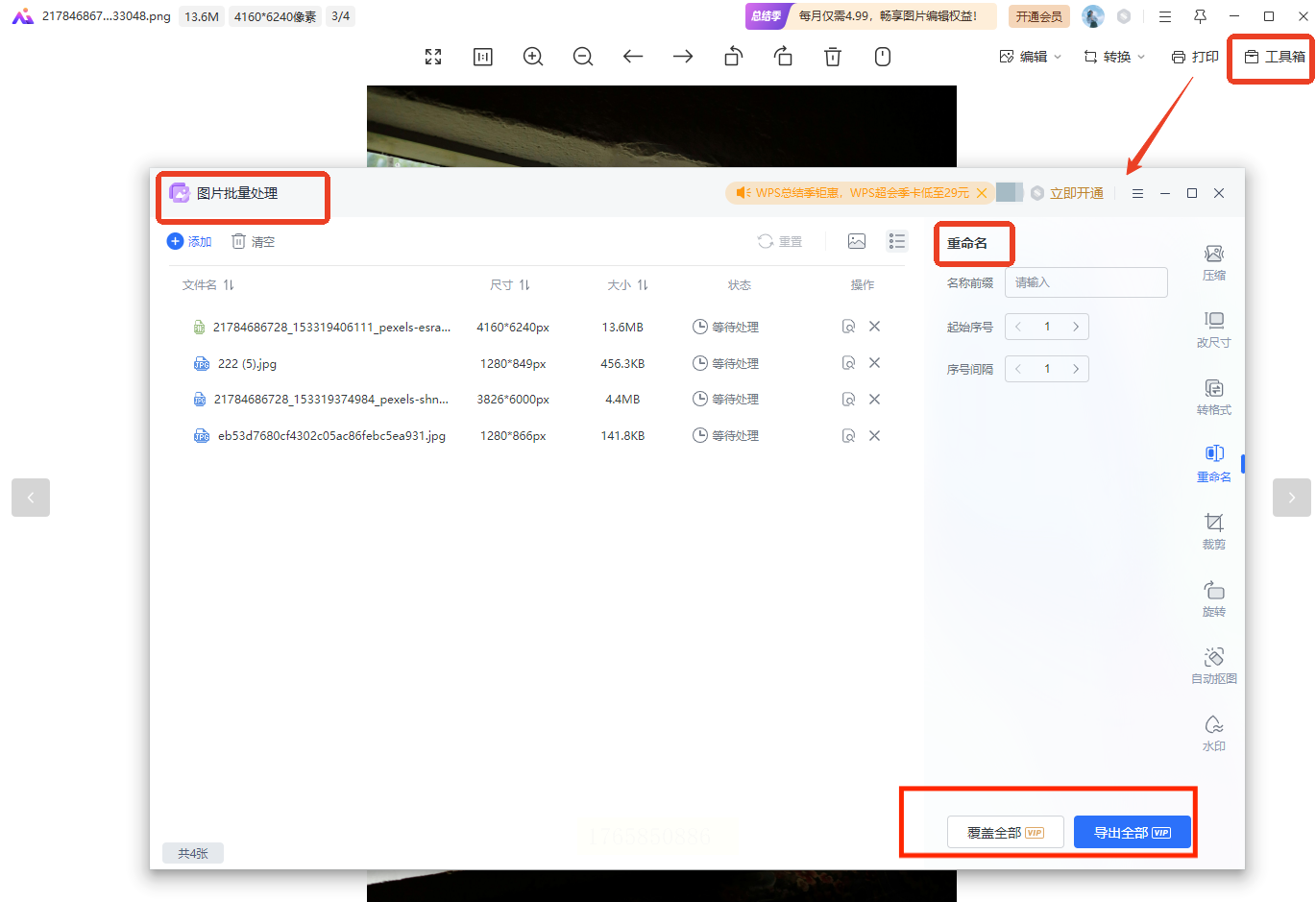Rotate the image clockwise

click(x=783, y=57)
